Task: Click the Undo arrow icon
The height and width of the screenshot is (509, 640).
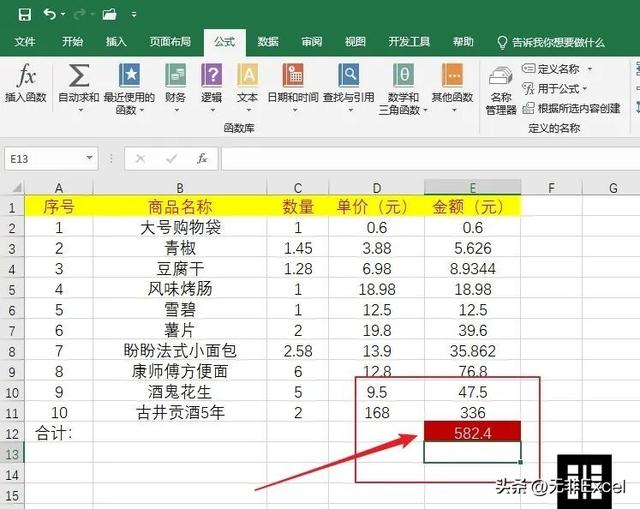Action: [x=50, y=15]
